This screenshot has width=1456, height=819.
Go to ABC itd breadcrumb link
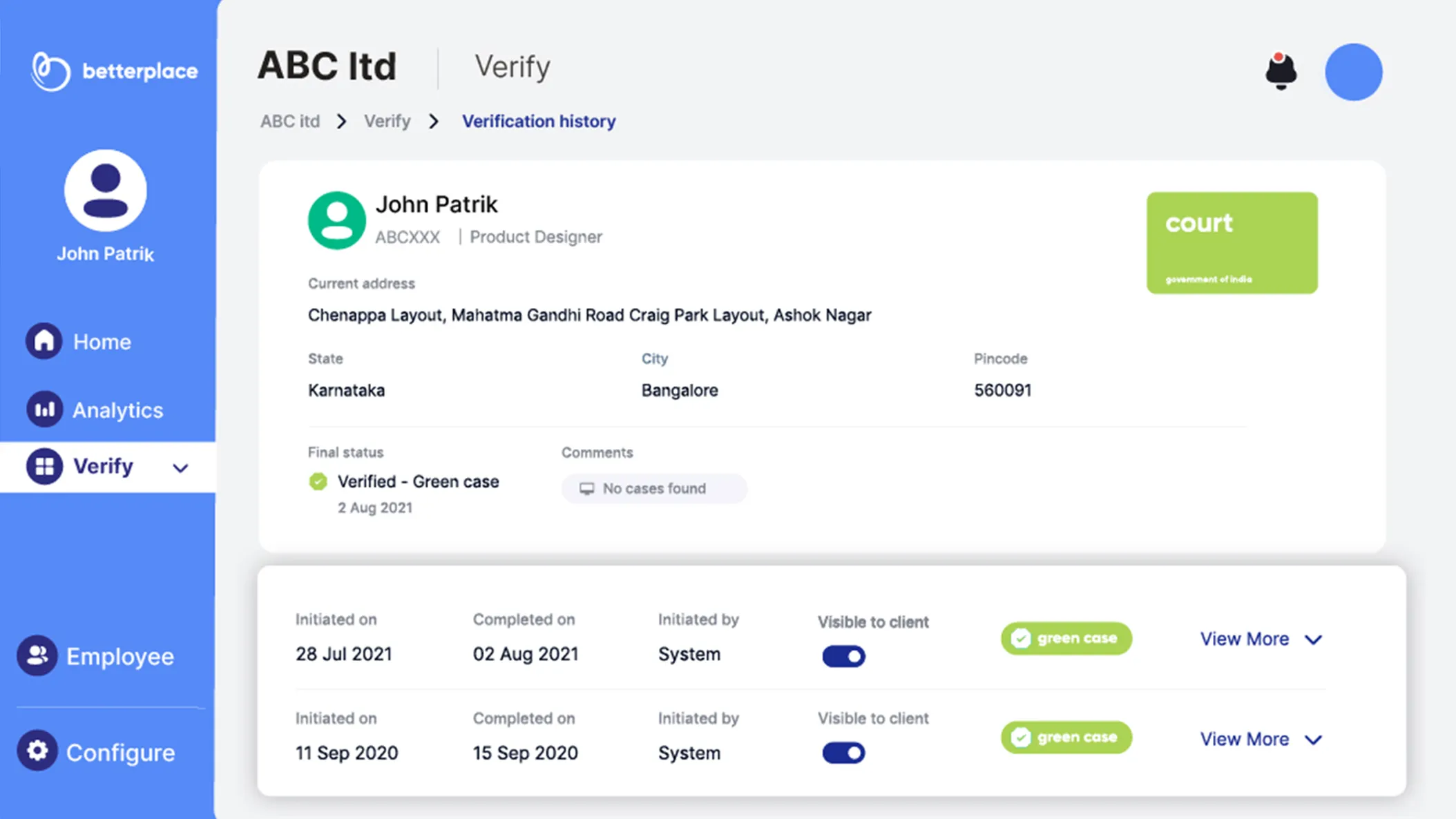[x=290, y=122]
